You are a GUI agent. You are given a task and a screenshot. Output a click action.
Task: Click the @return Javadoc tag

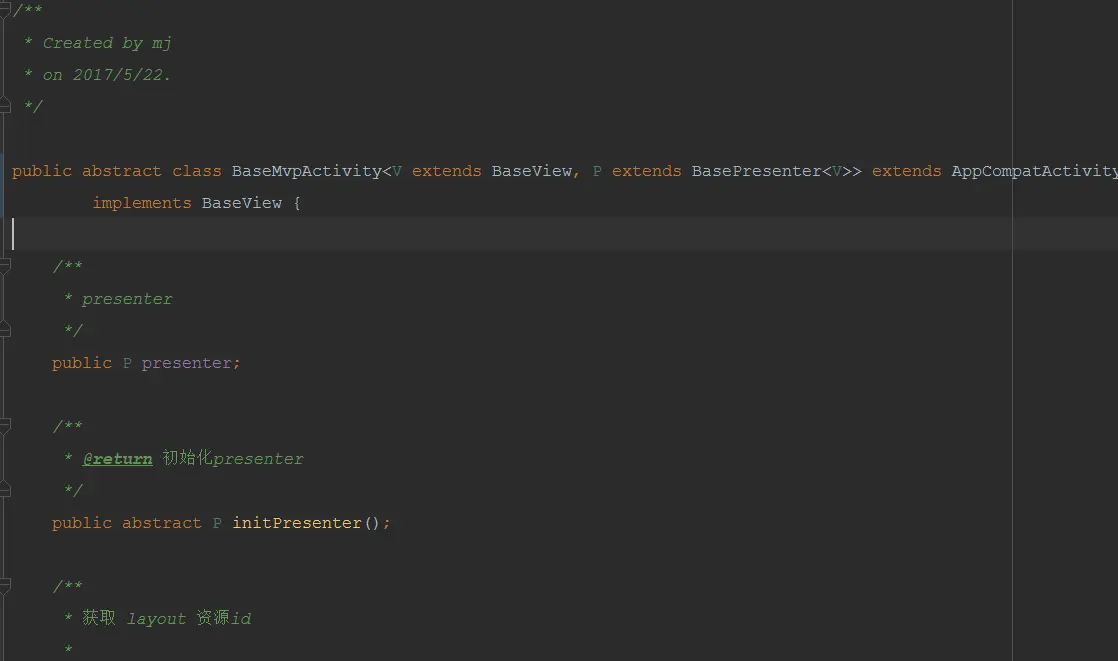[x=118, y=458]
